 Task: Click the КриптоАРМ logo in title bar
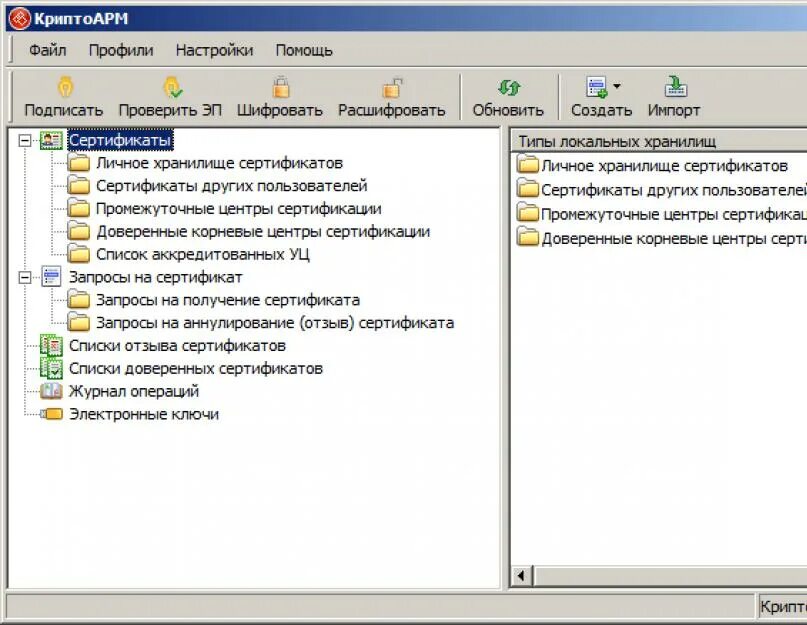point(20,19)
